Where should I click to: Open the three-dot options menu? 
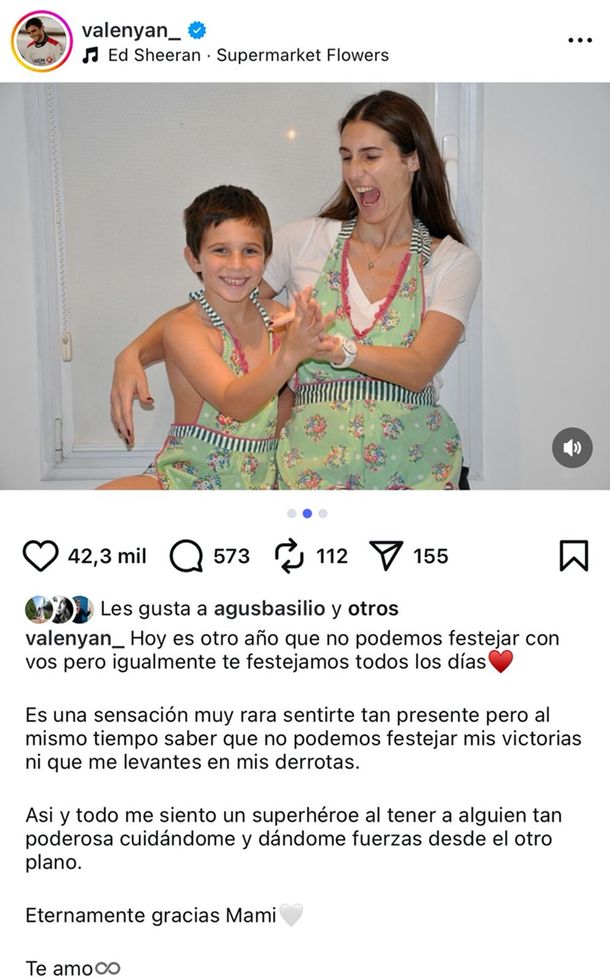point(580,41)
